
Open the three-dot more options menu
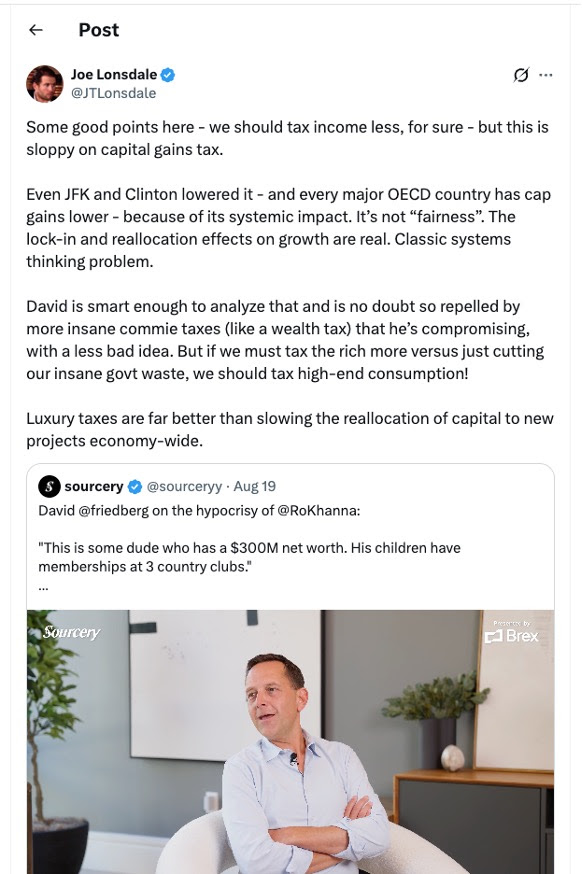(x=546, y=75)
